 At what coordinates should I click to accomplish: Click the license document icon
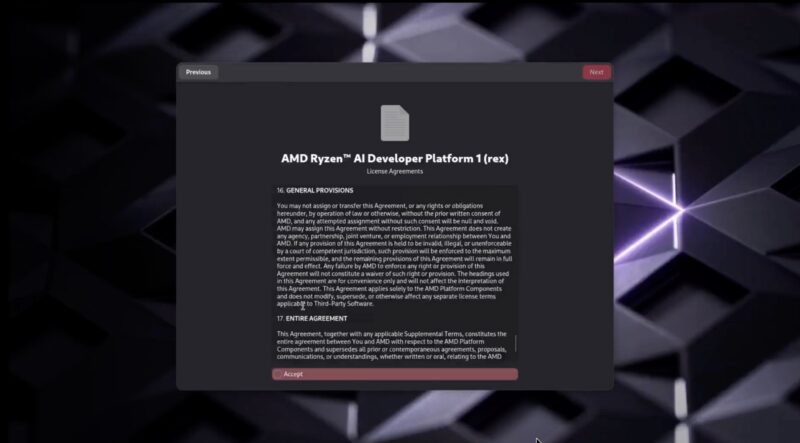coord(395,123)
